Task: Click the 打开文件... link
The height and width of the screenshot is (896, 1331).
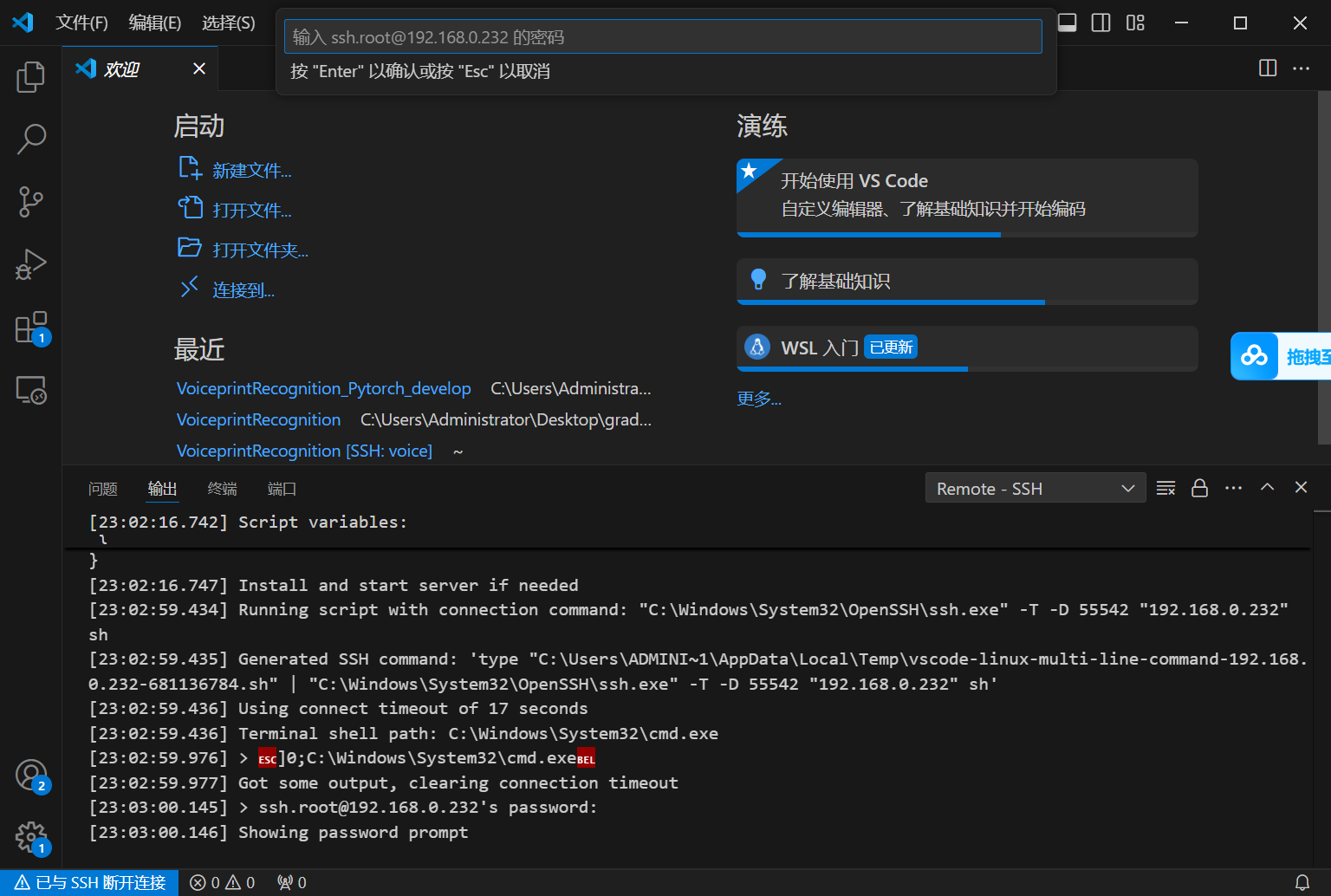Action: point(252,211)
